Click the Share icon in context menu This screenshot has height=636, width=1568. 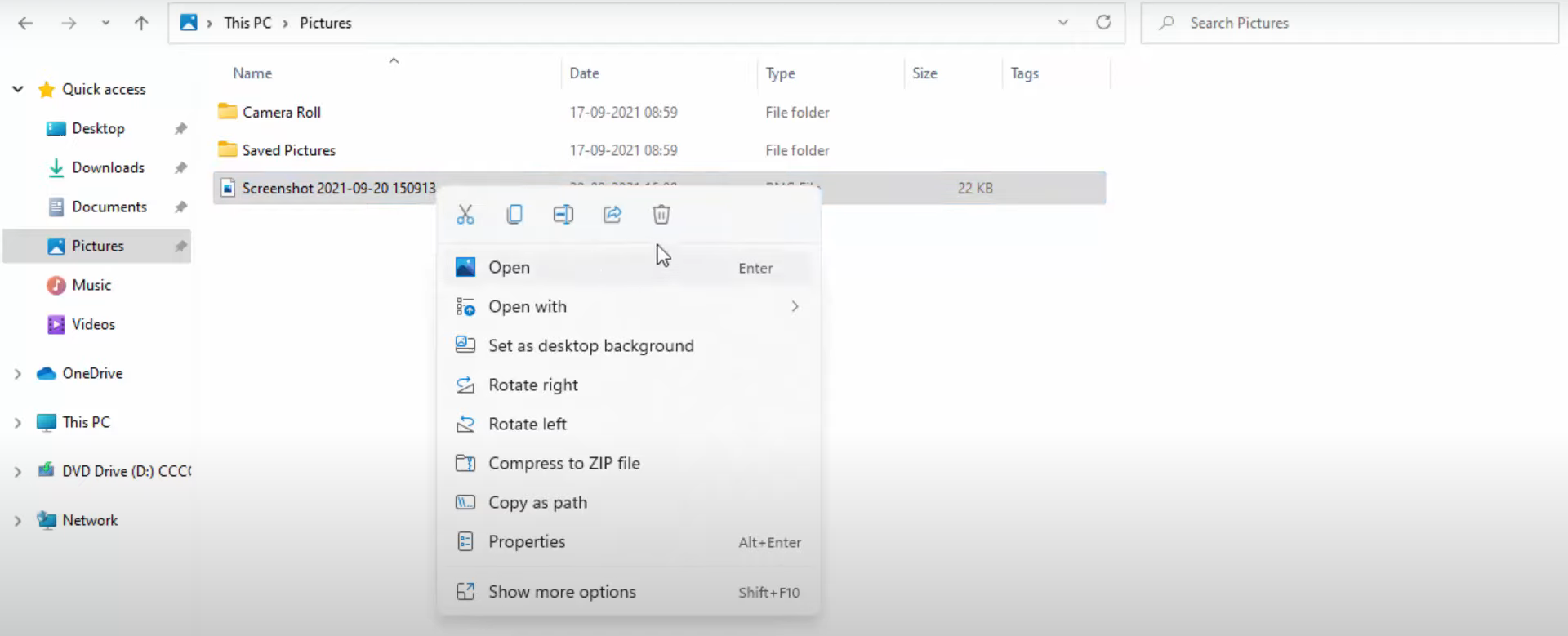tap(612, 215)
